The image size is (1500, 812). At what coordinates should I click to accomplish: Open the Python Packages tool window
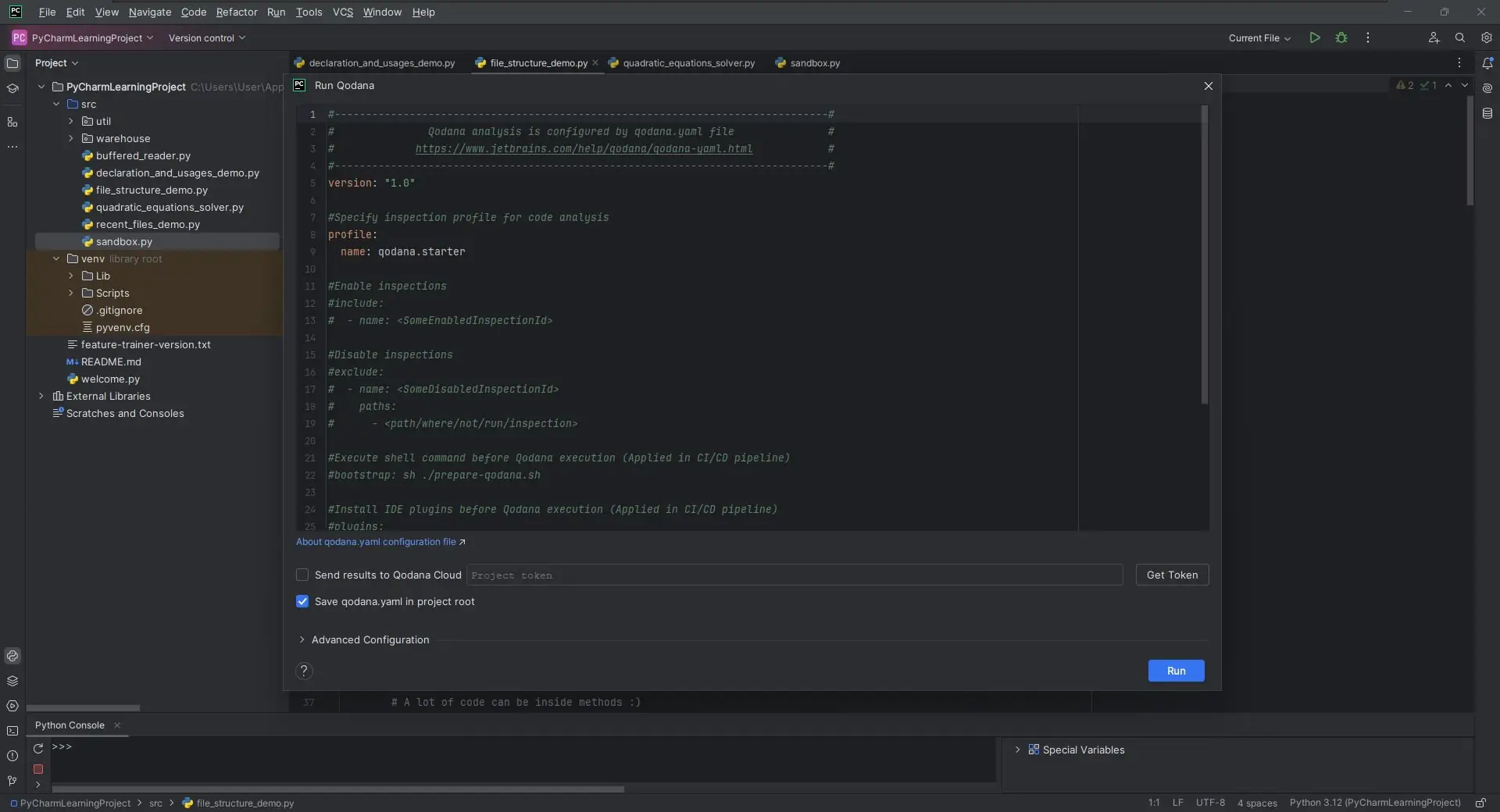(x=12, y=681)
